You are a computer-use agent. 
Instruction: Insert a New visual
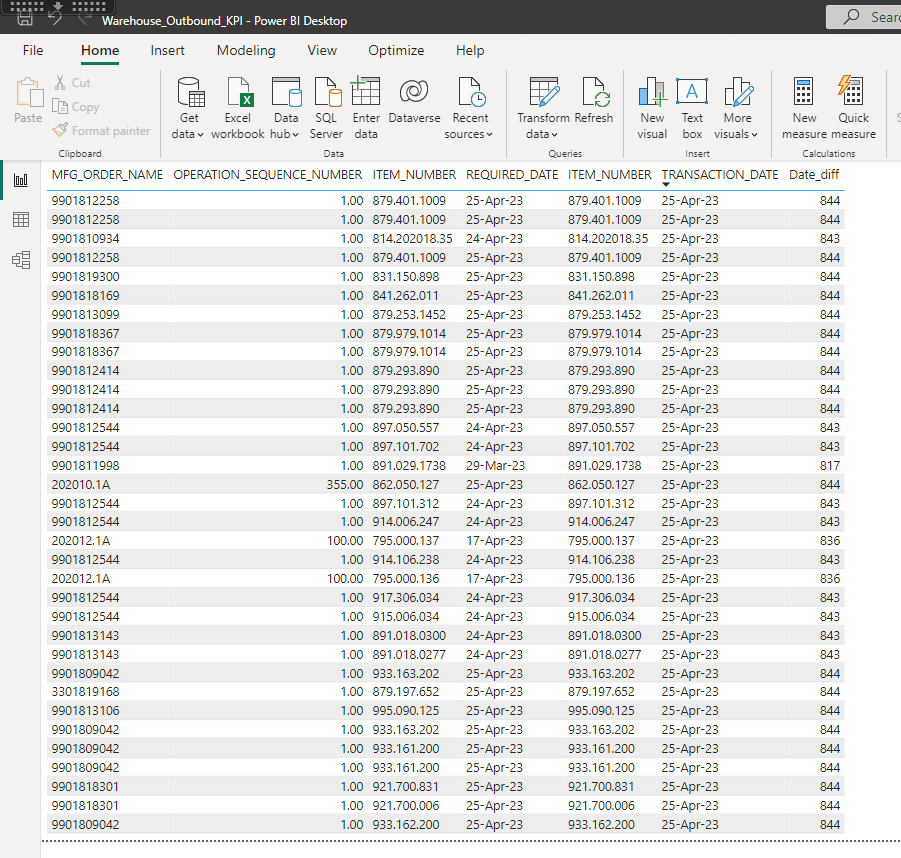[652, 108]
